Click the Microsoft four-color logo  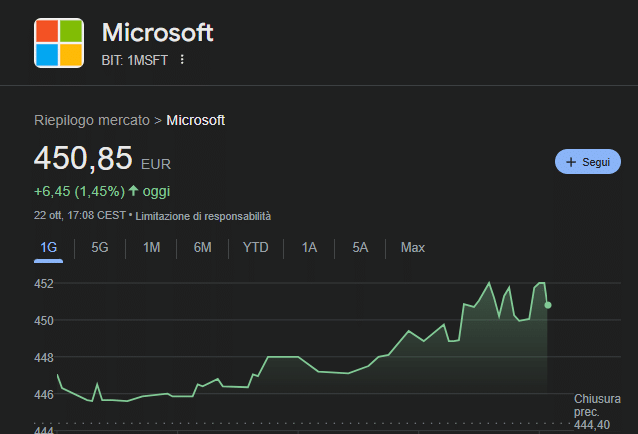point(59,43)
